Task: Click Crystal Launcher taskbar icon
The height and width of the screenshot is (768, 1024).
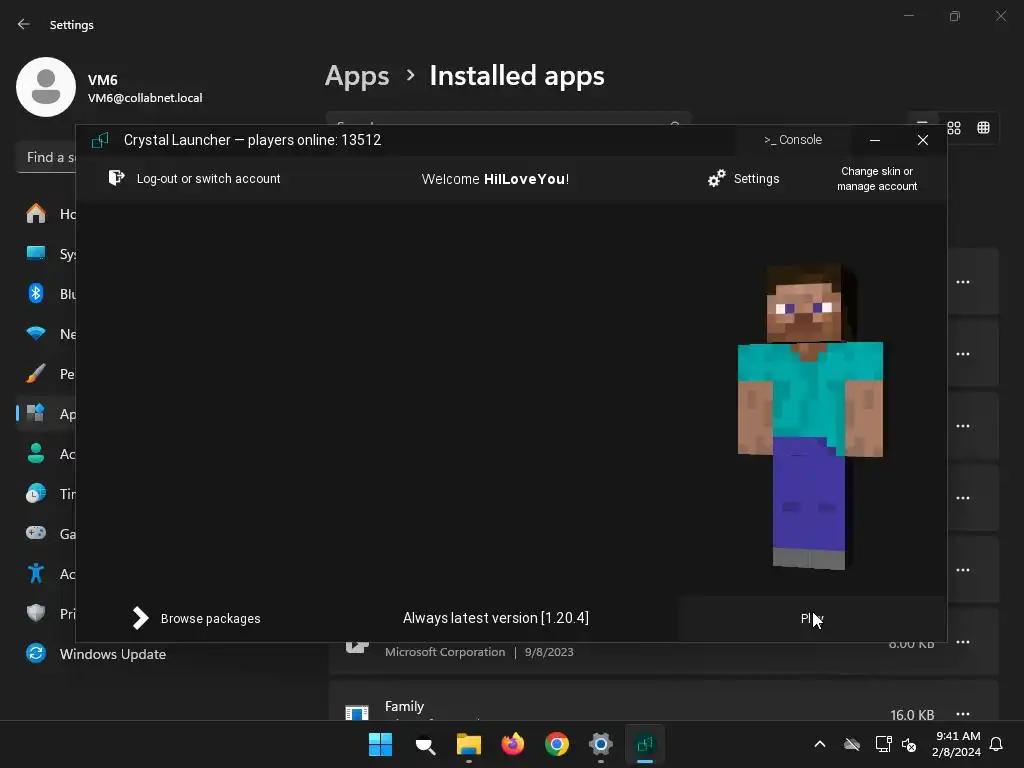Action: pyautogui.click(x=645, y=744)
